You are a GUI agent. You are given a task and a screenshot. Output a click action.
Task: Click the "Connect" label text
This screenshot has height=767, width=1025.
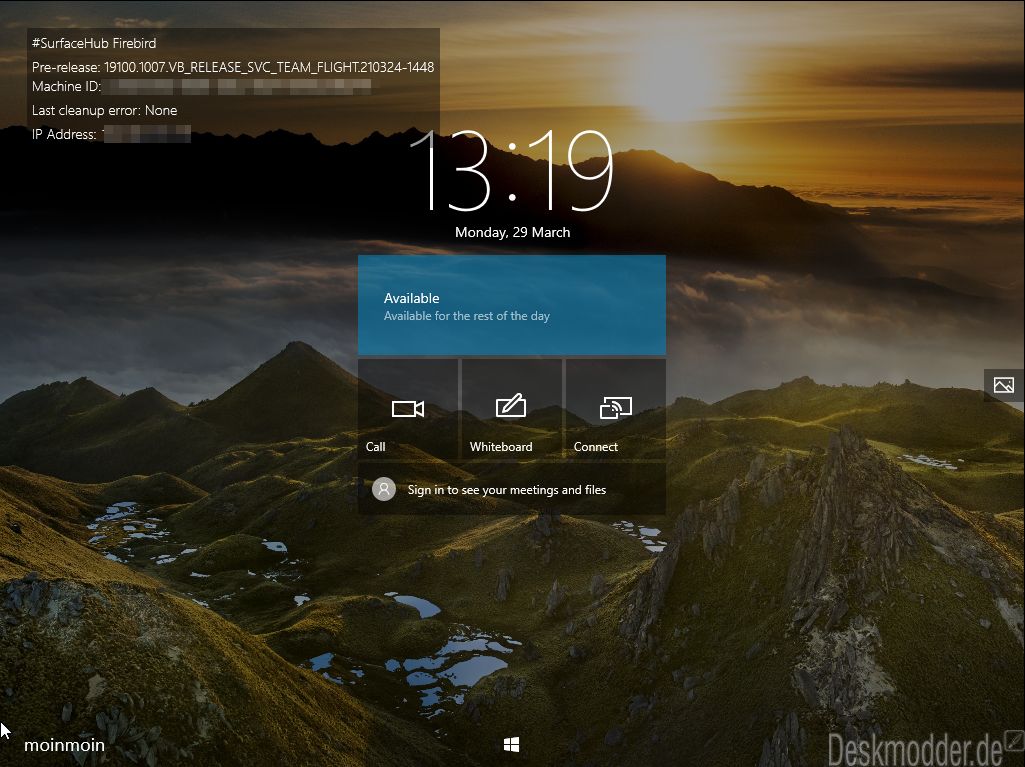pyautogui.click(x=596, y=447)
